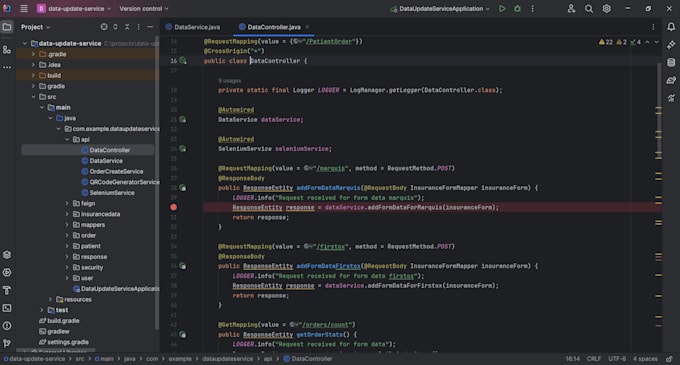The width and height of the screenshot is (680, 365).
Task: Expand the resources folder
Action: (50, 300)
